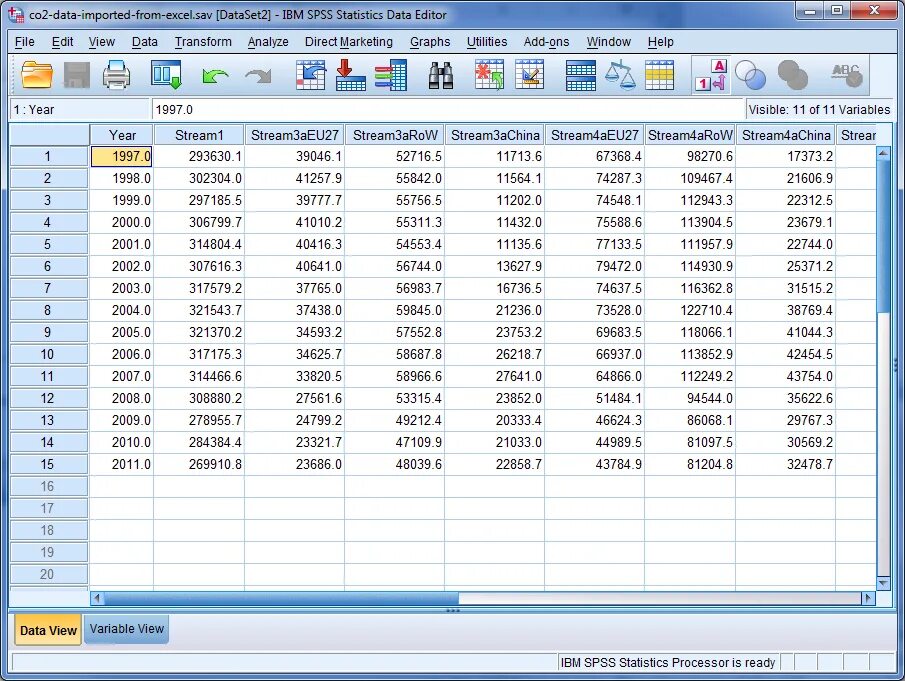
Task: Click the grey Redo arrow icon
Action: pyautogui.click(x=258, y=76)
